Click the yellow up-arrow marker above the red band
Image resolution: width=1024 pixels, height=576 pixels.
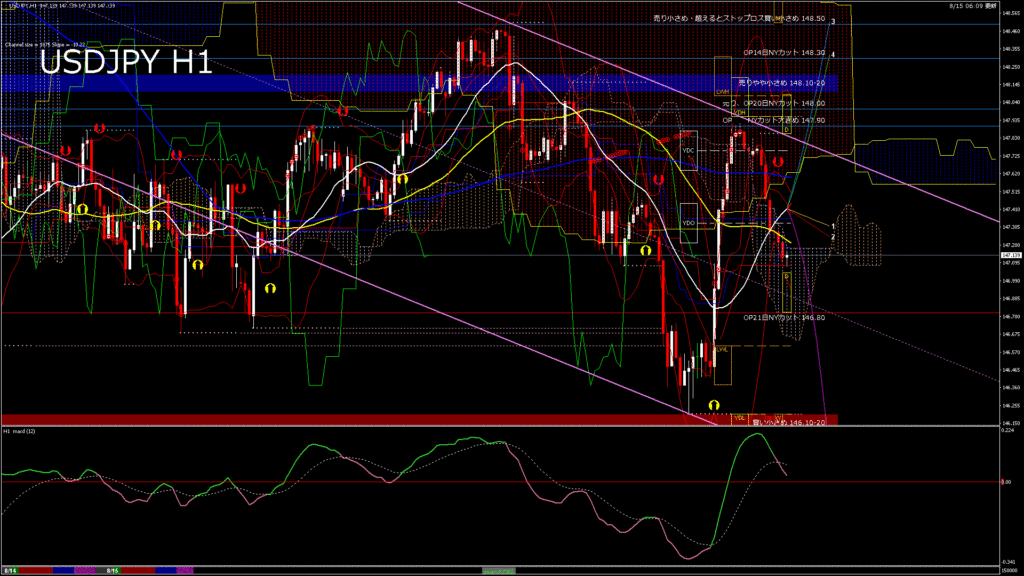pyautogui.click(x=714, y=405)
